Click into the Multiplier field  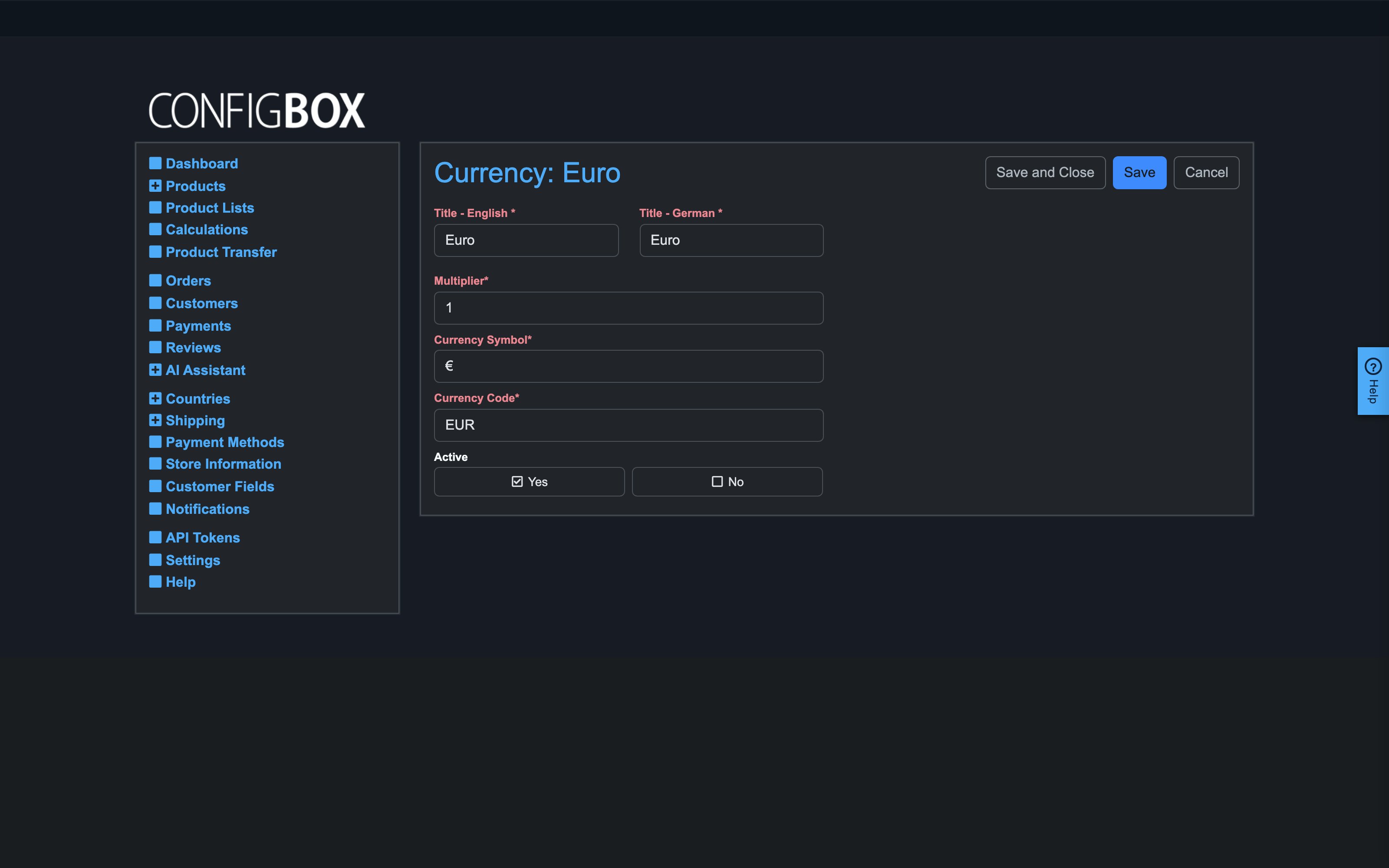(x=629, y=308)
